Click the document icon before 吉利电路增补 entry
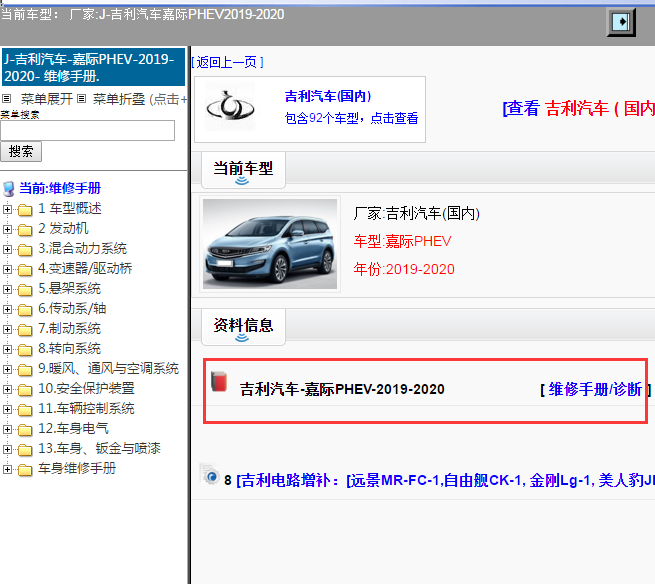The width and height of the screenshot is (655, 584). [209, 475]
